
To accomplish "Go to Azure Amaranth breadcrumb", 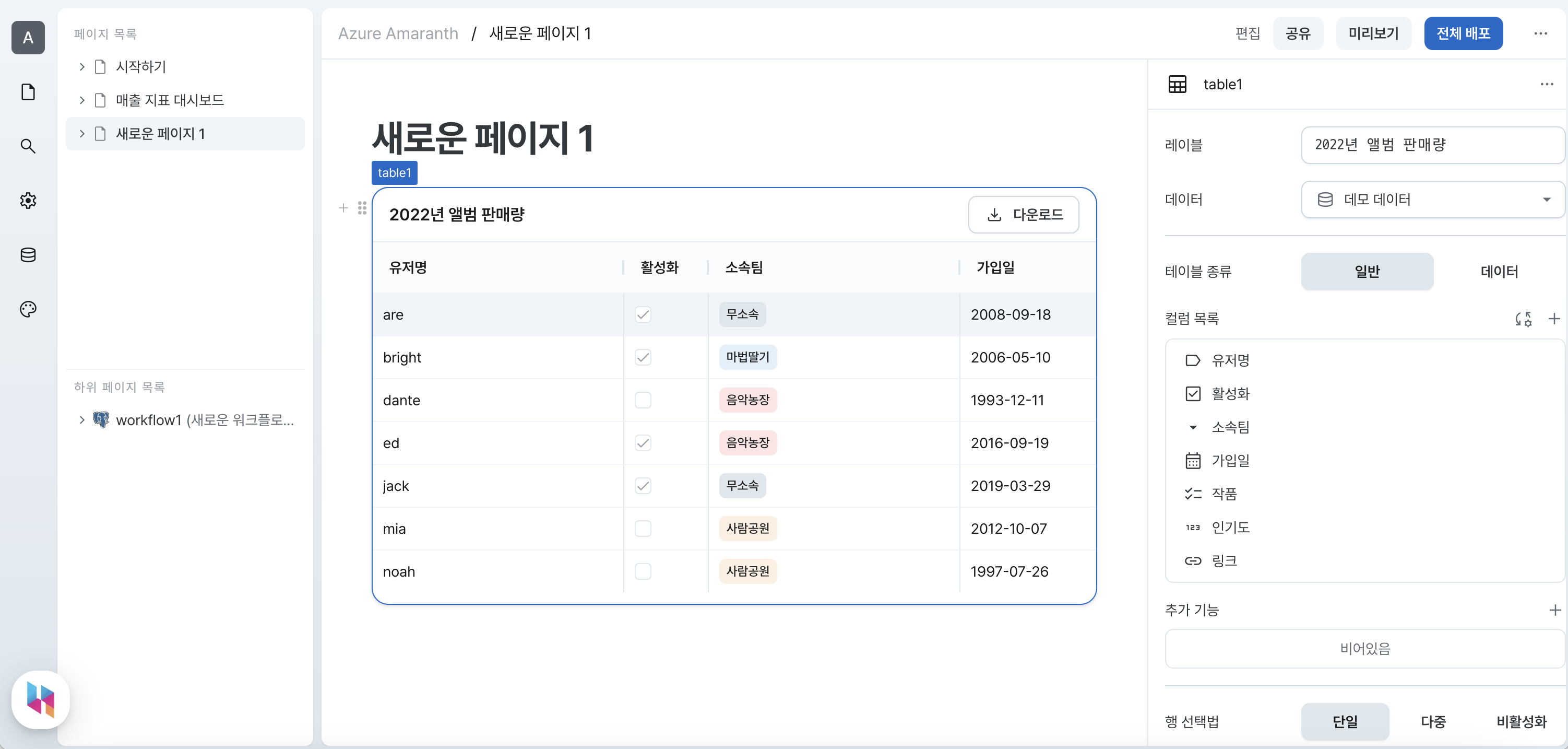I will click(x=398, y=33).
